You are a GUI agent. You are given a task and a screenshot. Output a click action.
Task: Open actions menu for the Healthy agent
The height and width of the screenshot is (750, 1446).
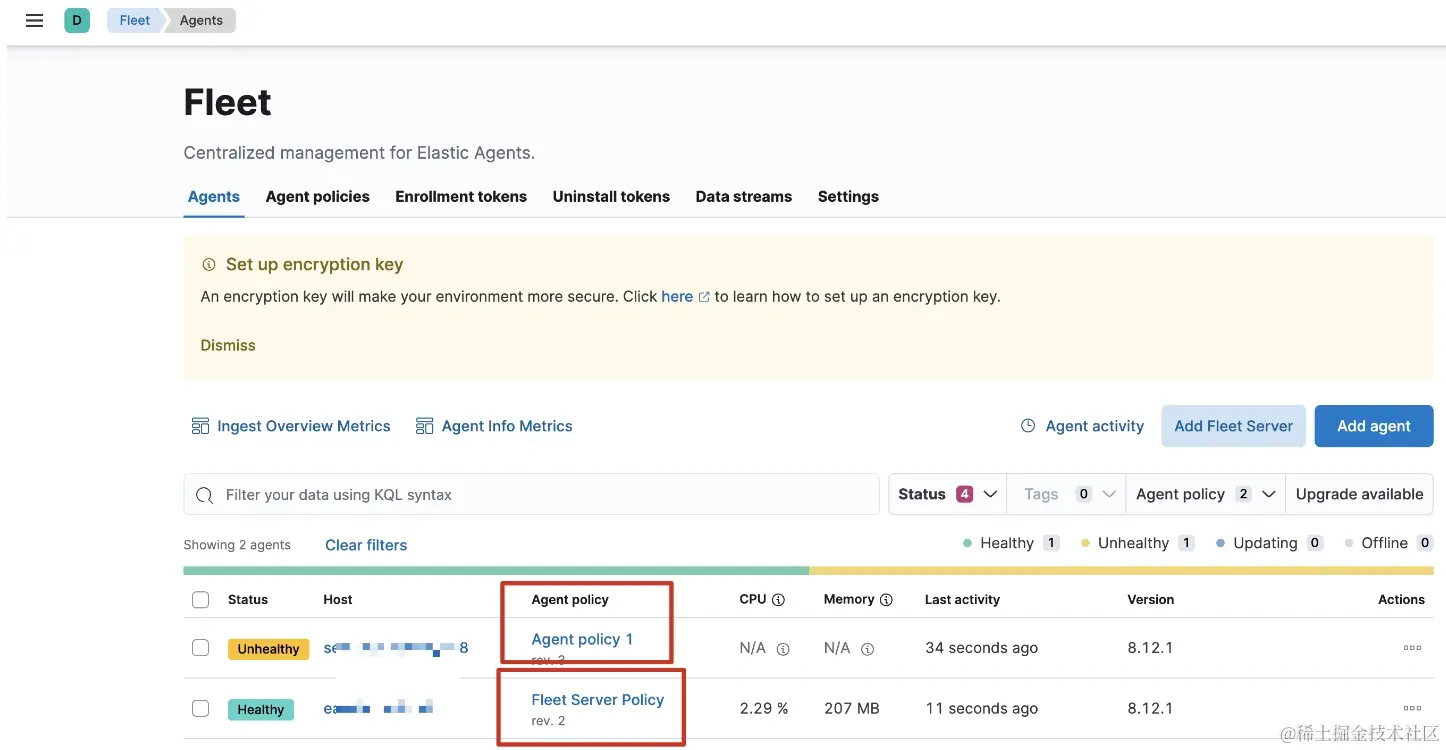click(x=1412, y=708)
